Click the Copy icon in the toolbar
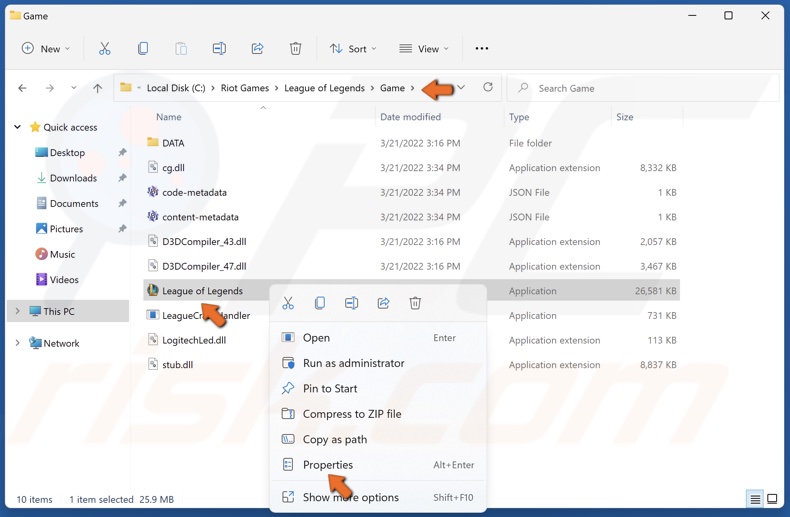The image size is (790, 517). pos(143,48)
